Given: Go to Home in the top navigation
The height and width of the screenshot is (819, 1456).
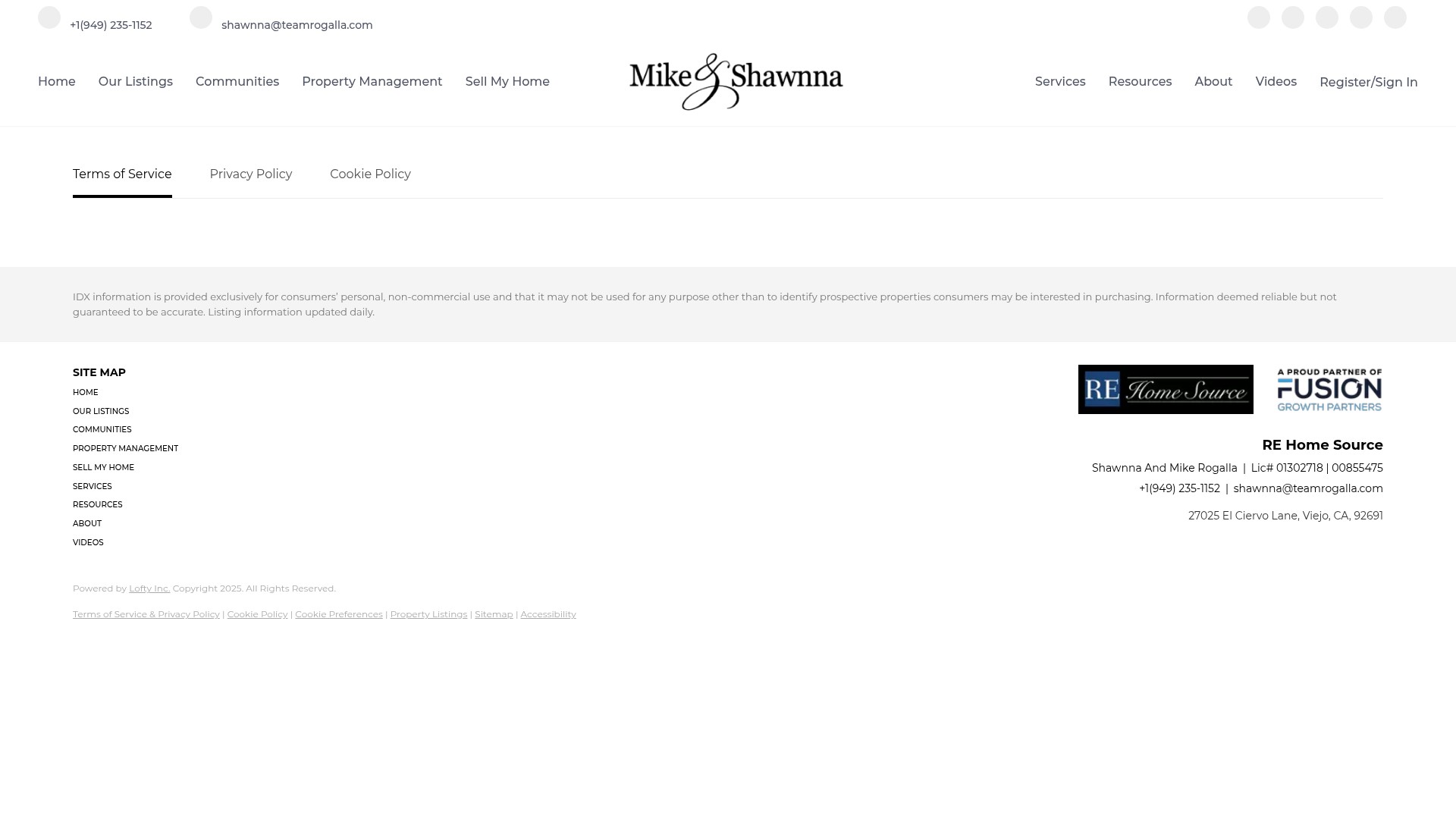Looking at the screenshot, I should 57,82.
